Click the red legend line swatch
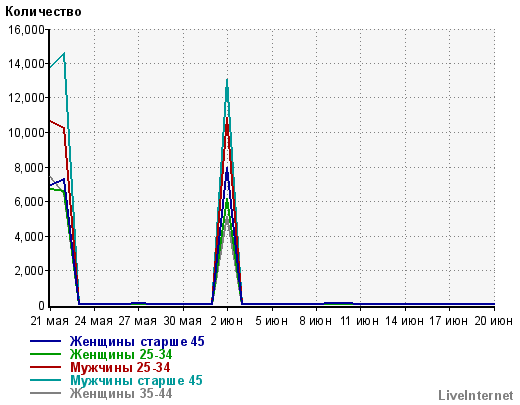The width and height of the screenshot is (520, 405). 45,367
